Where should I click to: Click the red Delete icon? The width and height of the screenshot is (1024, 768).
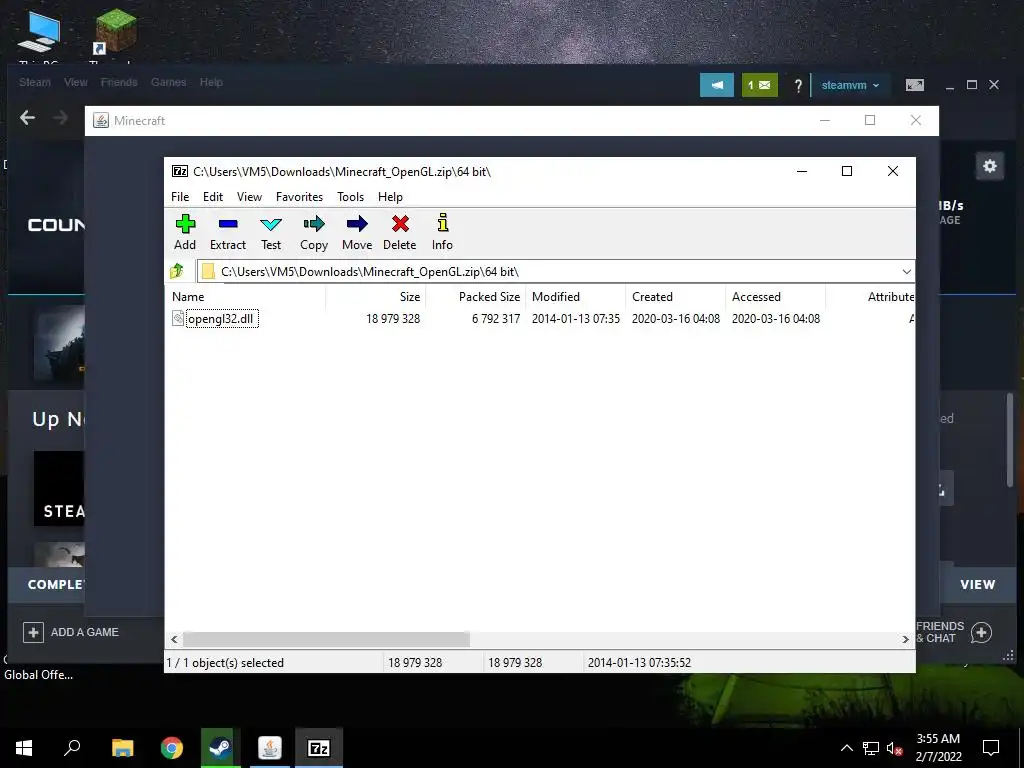tap(400, 232)
